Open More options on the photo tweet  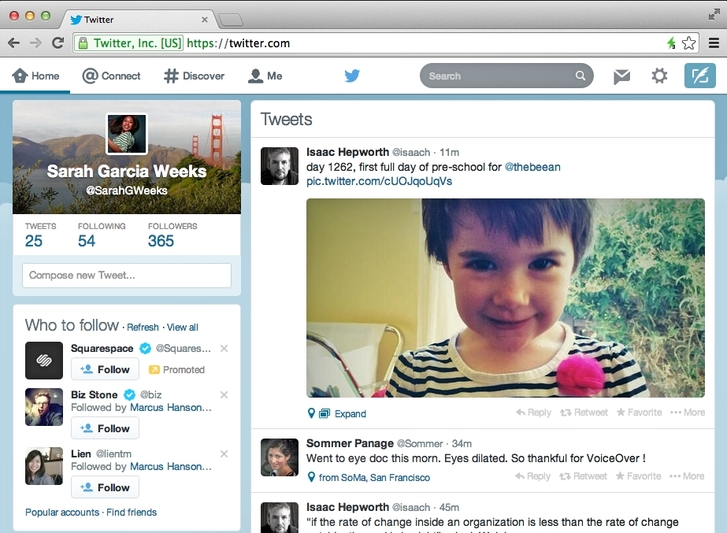click(x=687, y=413)
